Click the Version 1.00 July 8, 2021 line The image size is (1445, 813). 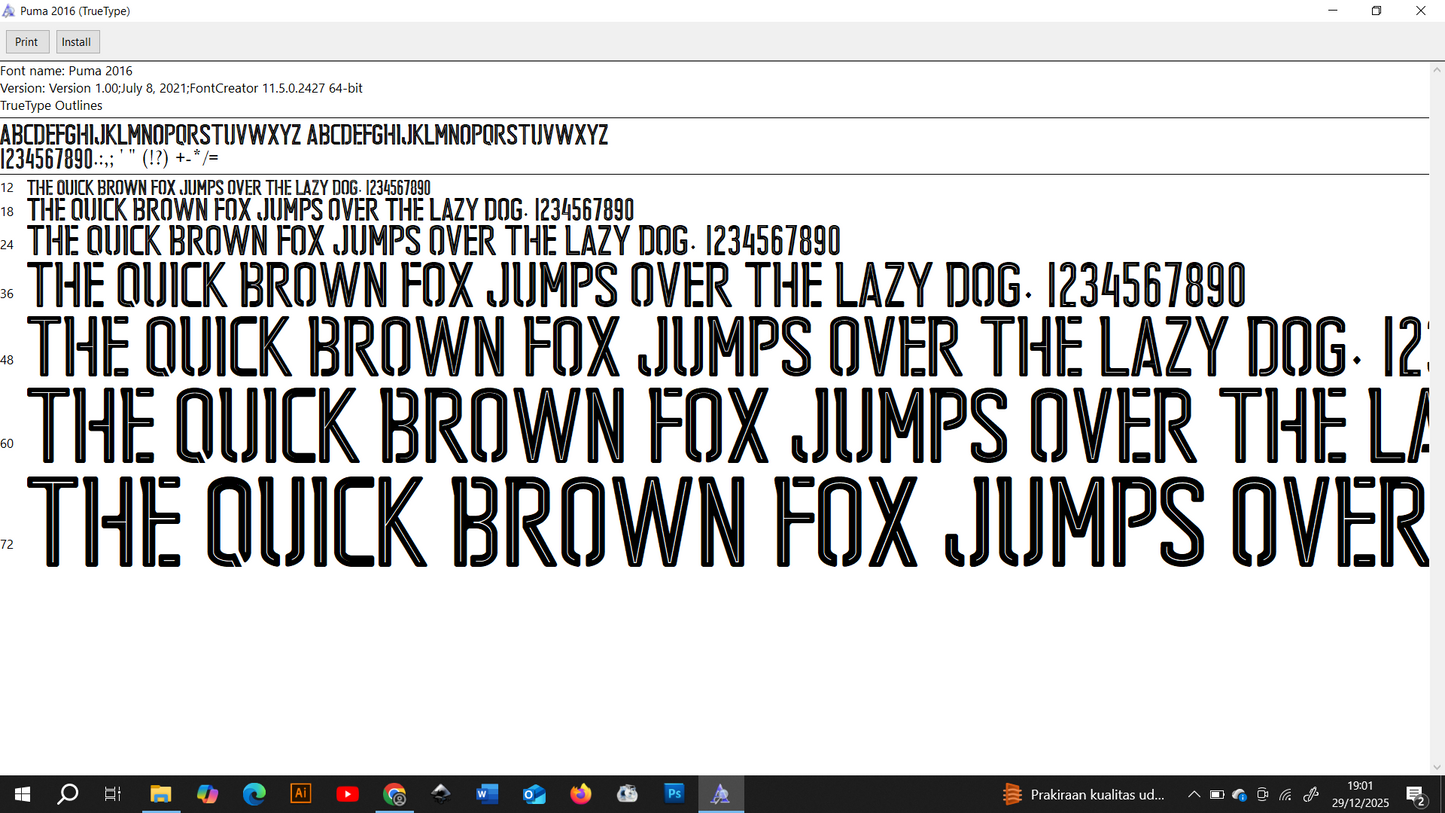point(181,88)
